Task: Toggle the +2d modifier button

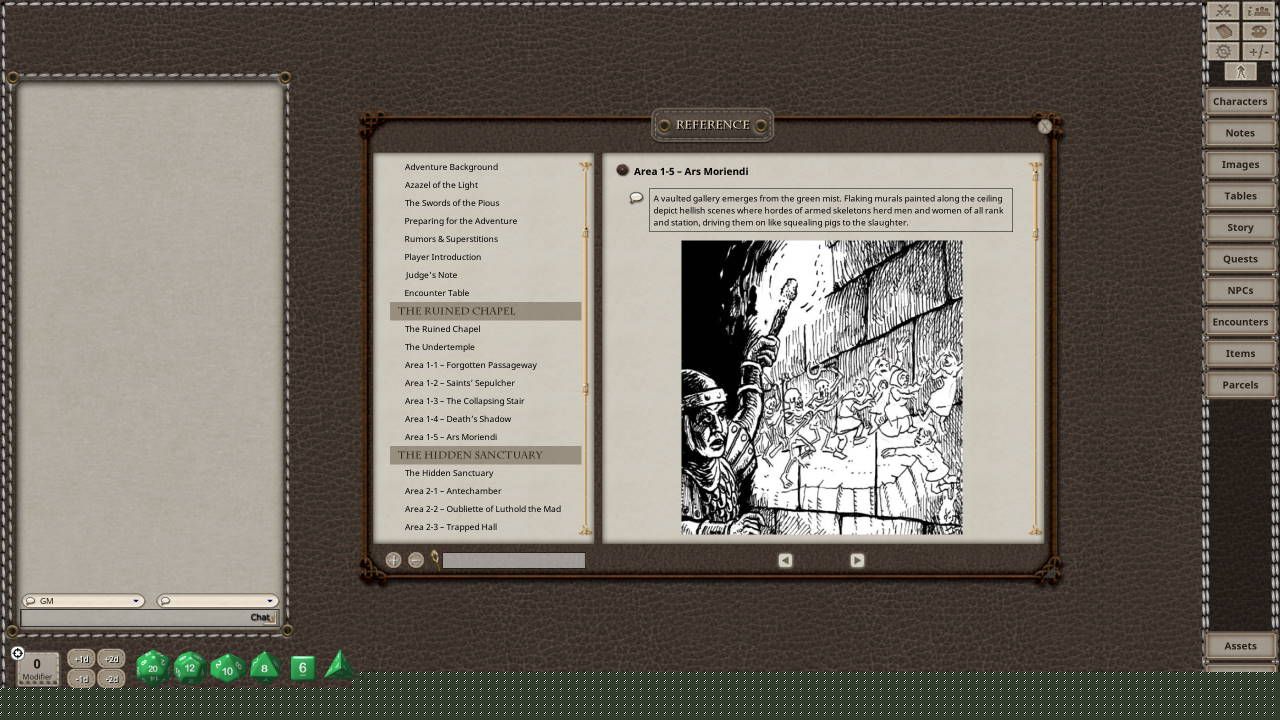Action: 111,658
